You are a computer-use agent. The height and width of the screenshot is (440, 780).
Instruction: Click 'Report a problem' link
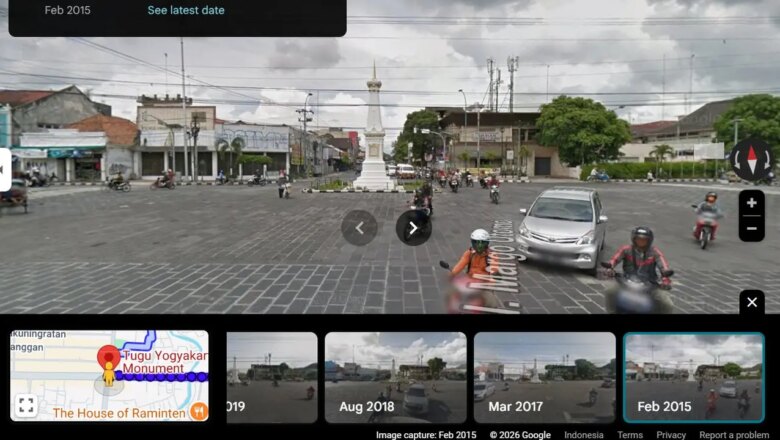[x=734, y=435]
